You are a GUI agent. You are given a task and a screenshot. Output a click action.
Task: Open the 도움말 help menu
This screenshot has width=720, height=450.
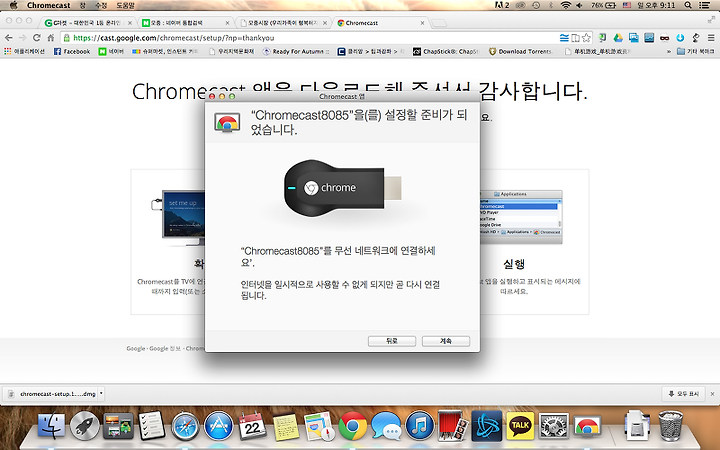(125, 5)
